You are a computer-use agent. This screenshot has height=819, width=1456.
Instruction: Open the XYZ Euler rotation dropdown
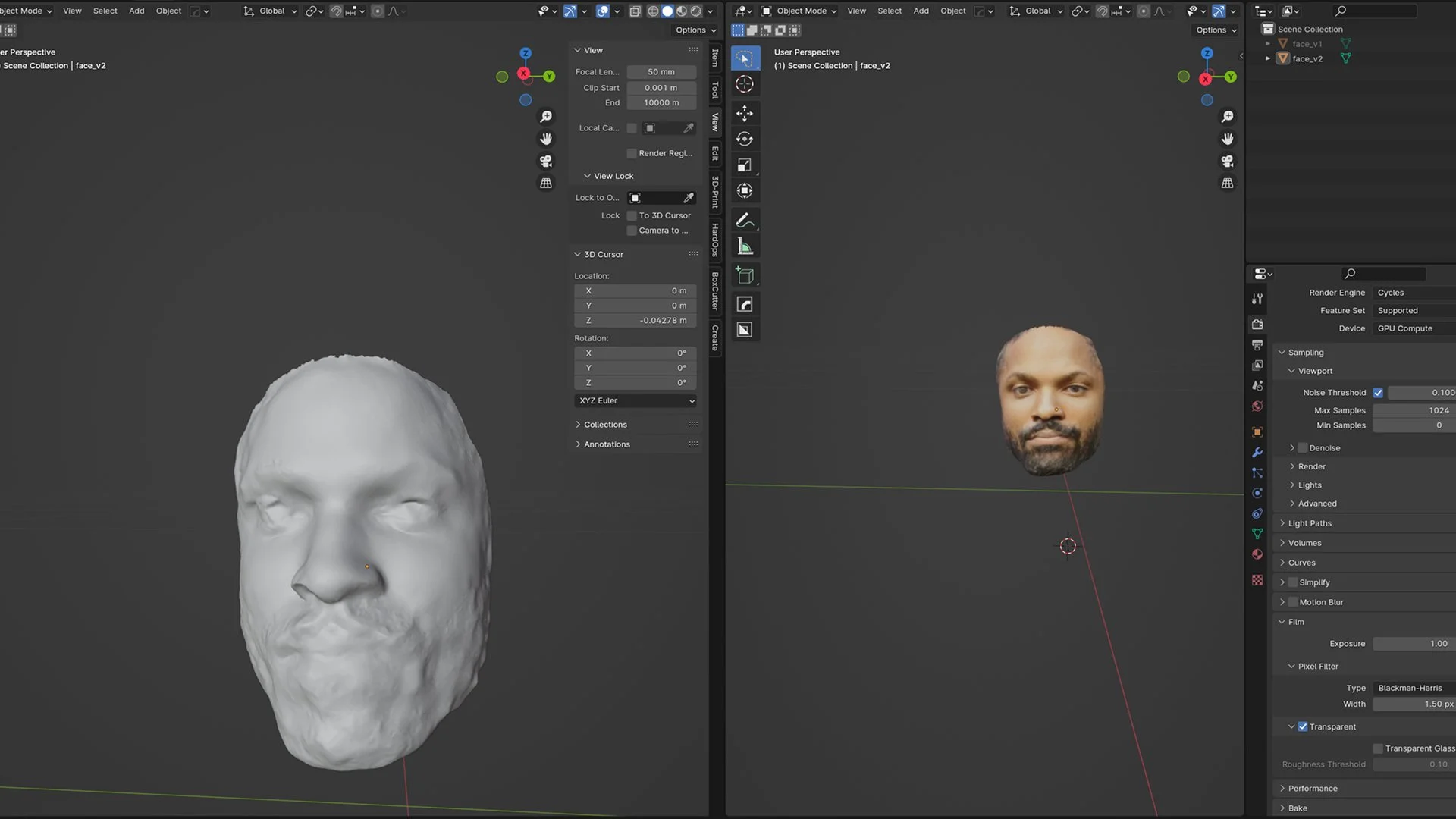(x=635, y=400)
